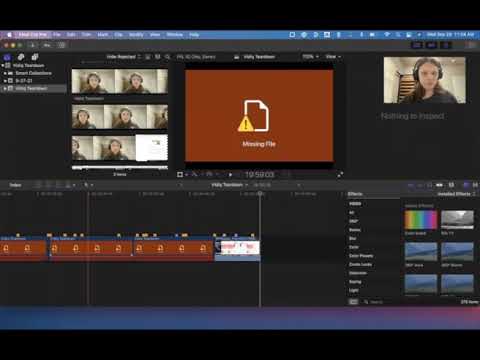This screenshot has height=360, width=480.
Task: Click the Index button above timeline
Action: (15, 185)
